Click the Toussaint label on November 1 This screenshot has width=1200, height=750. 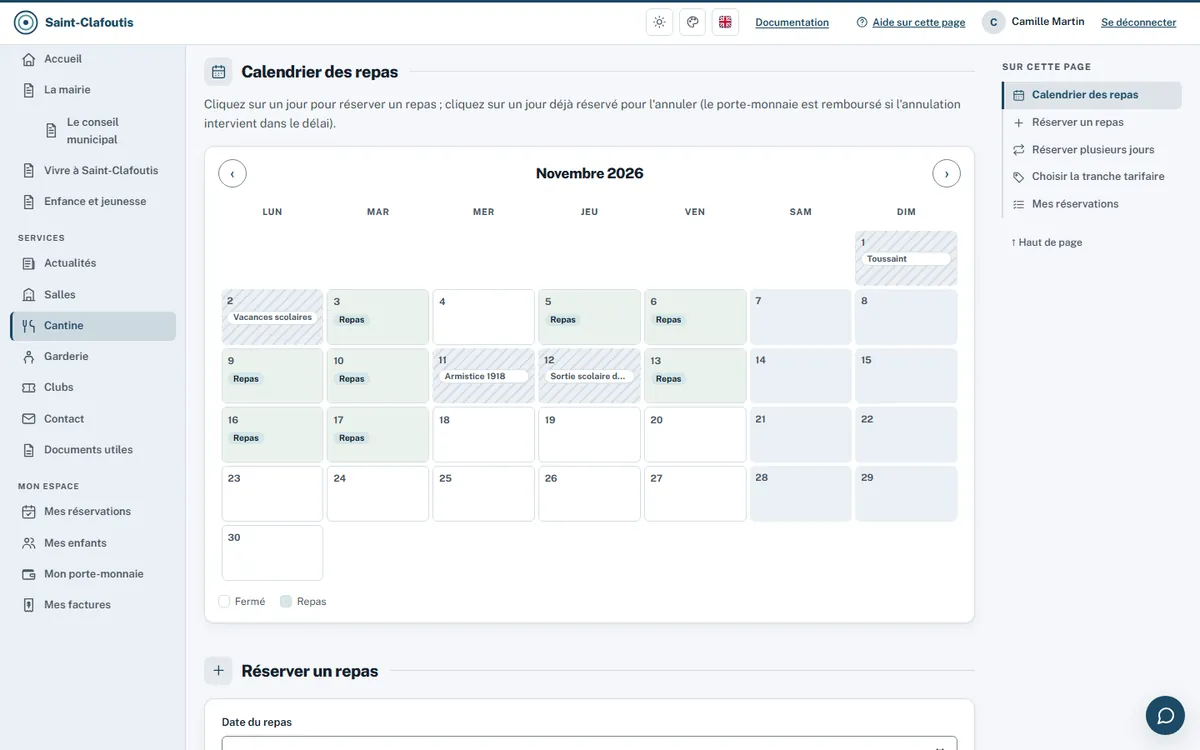pos(906,259)
